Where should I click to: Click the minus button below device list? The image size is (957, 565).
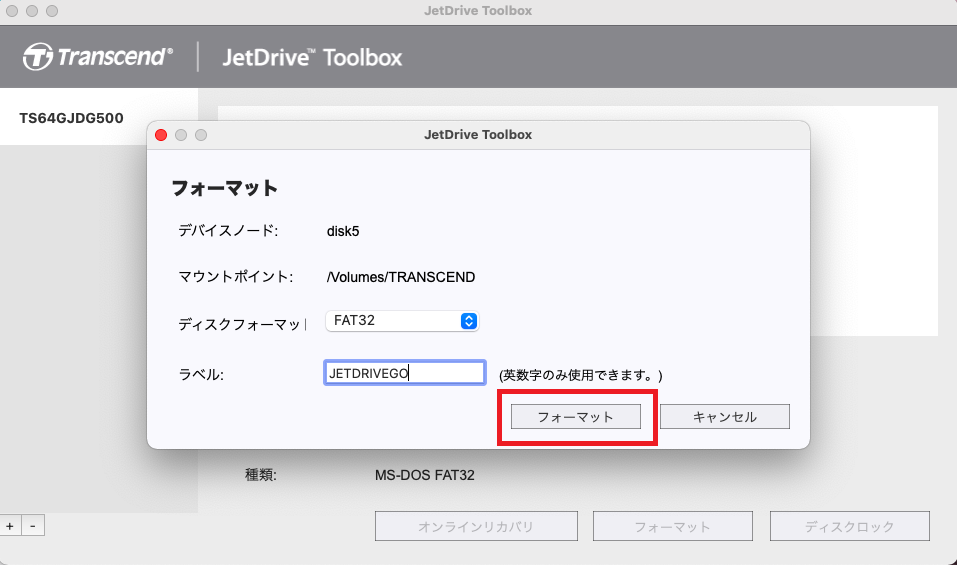pos(33,525)
